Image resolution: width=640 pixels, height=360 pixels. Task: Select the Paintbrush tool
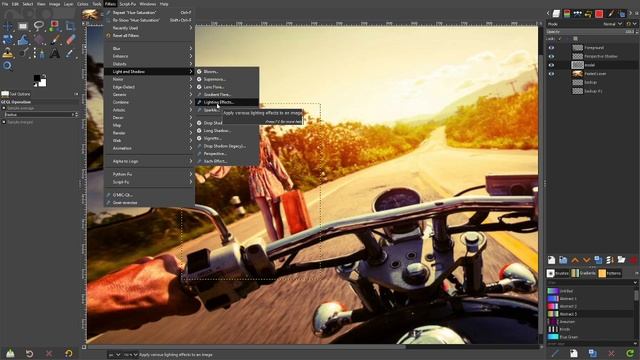55,40
